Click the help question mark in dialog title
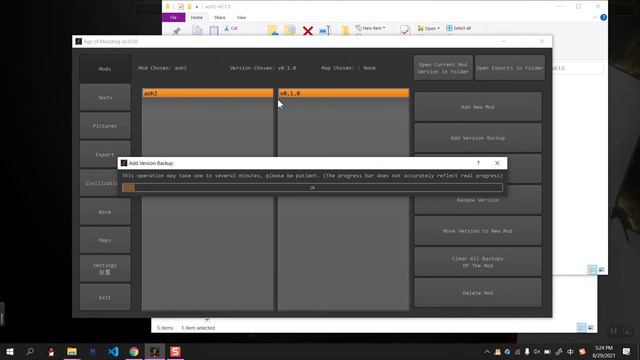Image resolution: width=640 pixels, height=360 pixels. [478, 163]
